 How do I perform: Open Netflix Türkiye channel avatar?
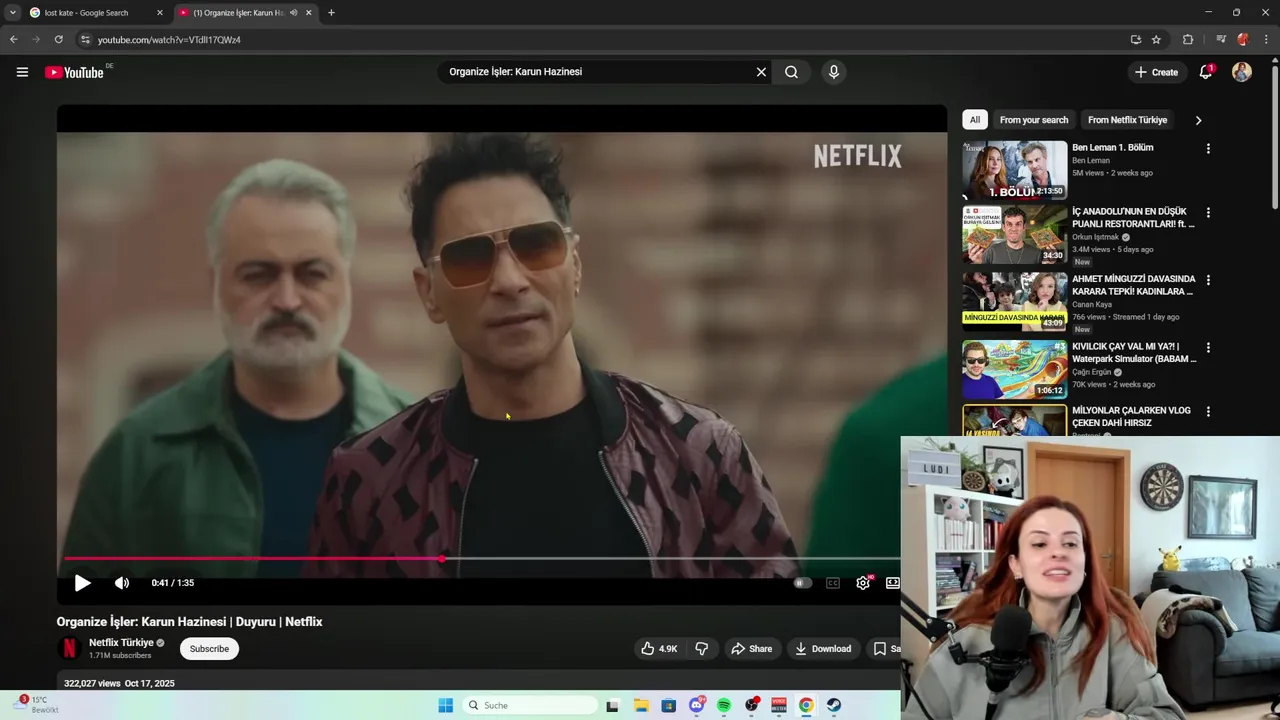tap(69, 649)
